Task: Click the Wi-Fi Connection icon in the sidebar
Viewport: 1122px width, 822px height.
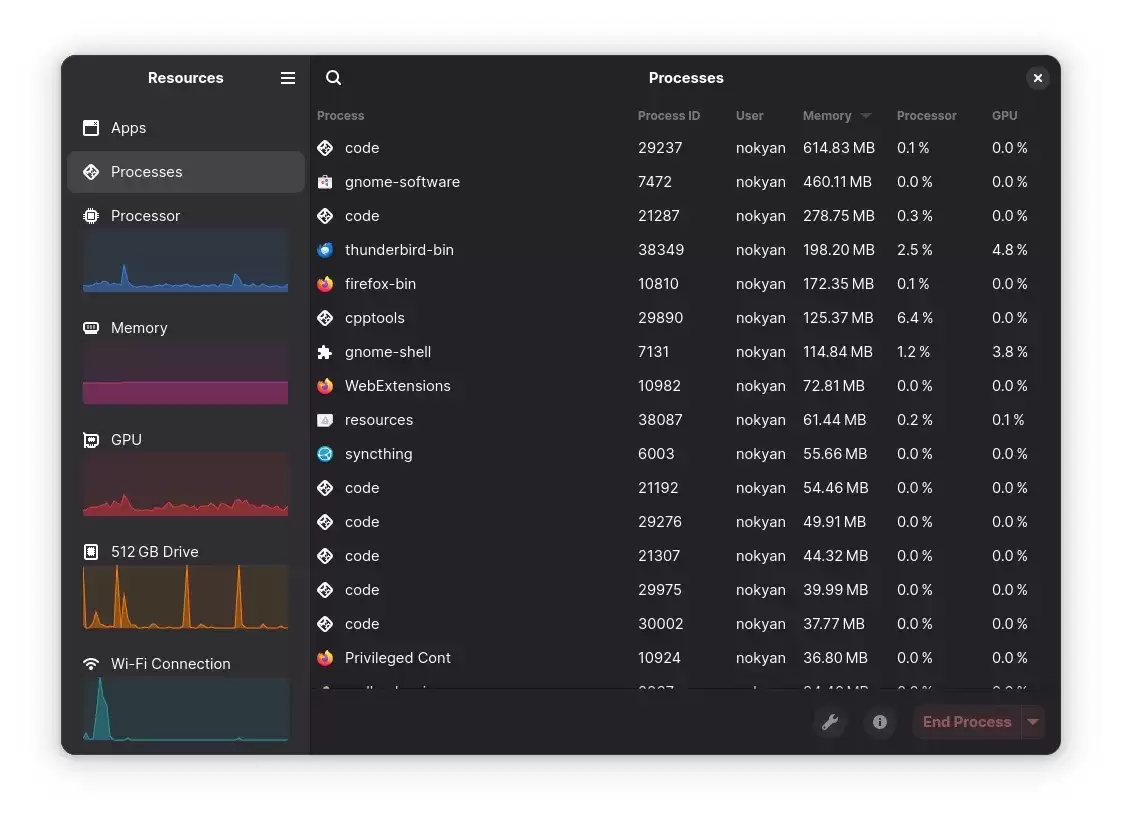Action: pos(91,663)
